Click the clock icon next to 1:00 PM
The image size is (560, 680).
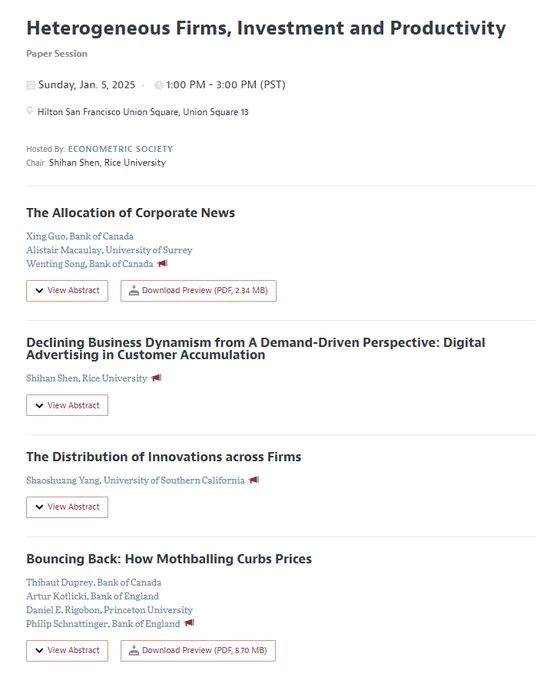point(159,85)
